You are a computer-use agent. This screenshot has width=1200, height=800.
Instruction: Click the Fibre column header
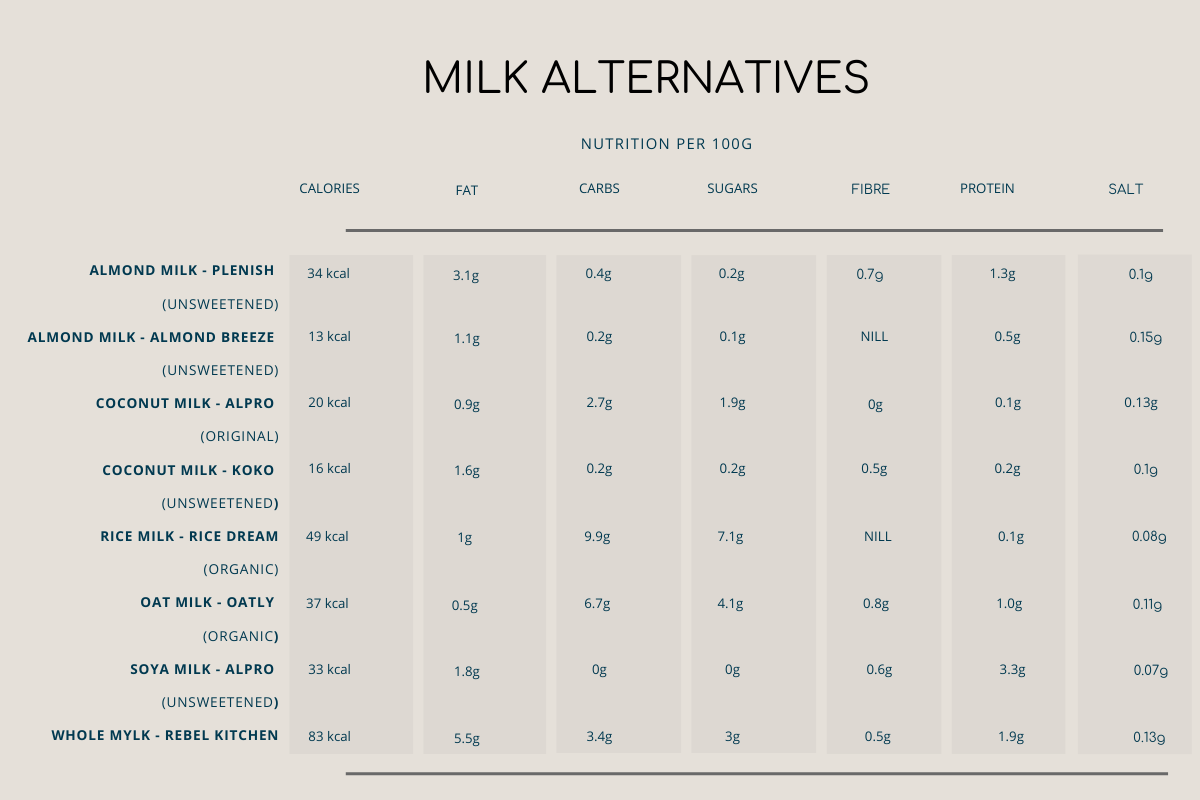pos(870,189)
